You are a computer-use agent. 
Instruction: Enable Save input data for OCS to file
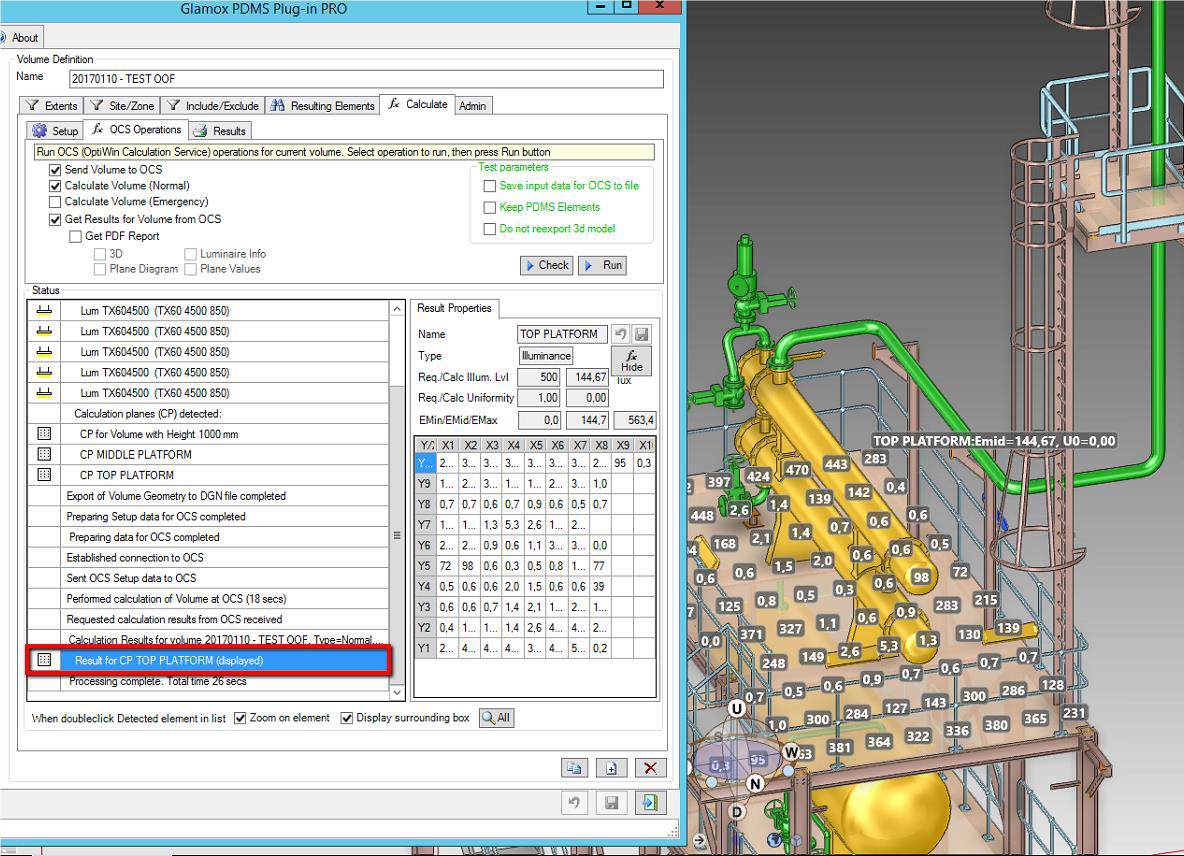point(490,186)
